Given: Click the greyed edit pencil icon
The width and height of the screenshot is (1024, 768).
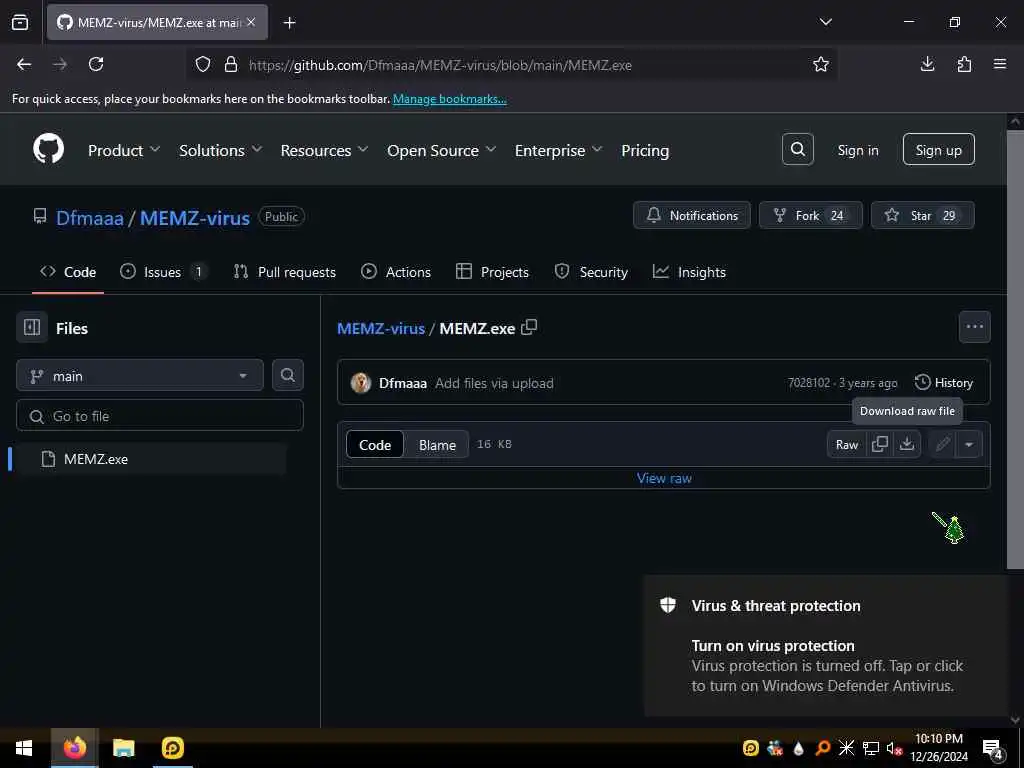Looking at the screenshot, I should 942,445.
